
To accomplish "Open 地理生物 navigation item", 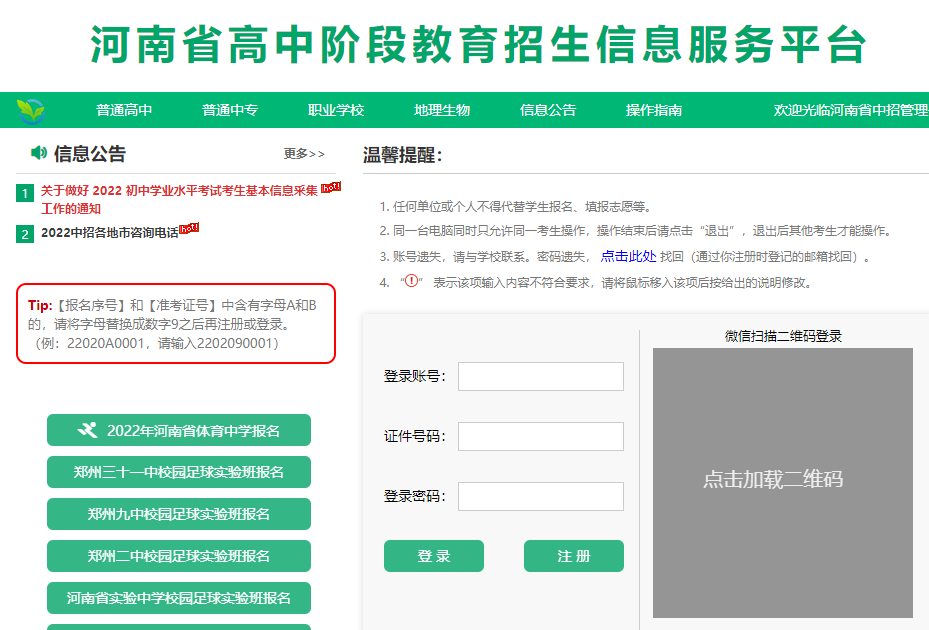I will [x=442, y=110].
